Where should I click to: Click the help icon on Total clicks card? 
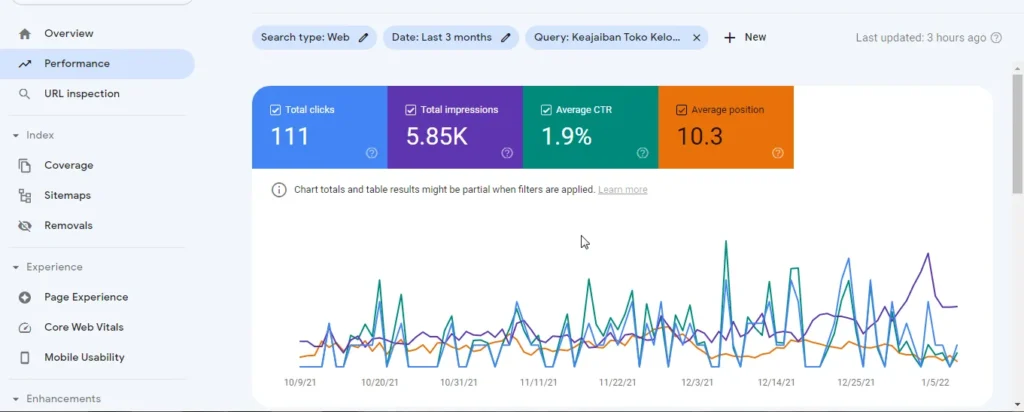372,153
